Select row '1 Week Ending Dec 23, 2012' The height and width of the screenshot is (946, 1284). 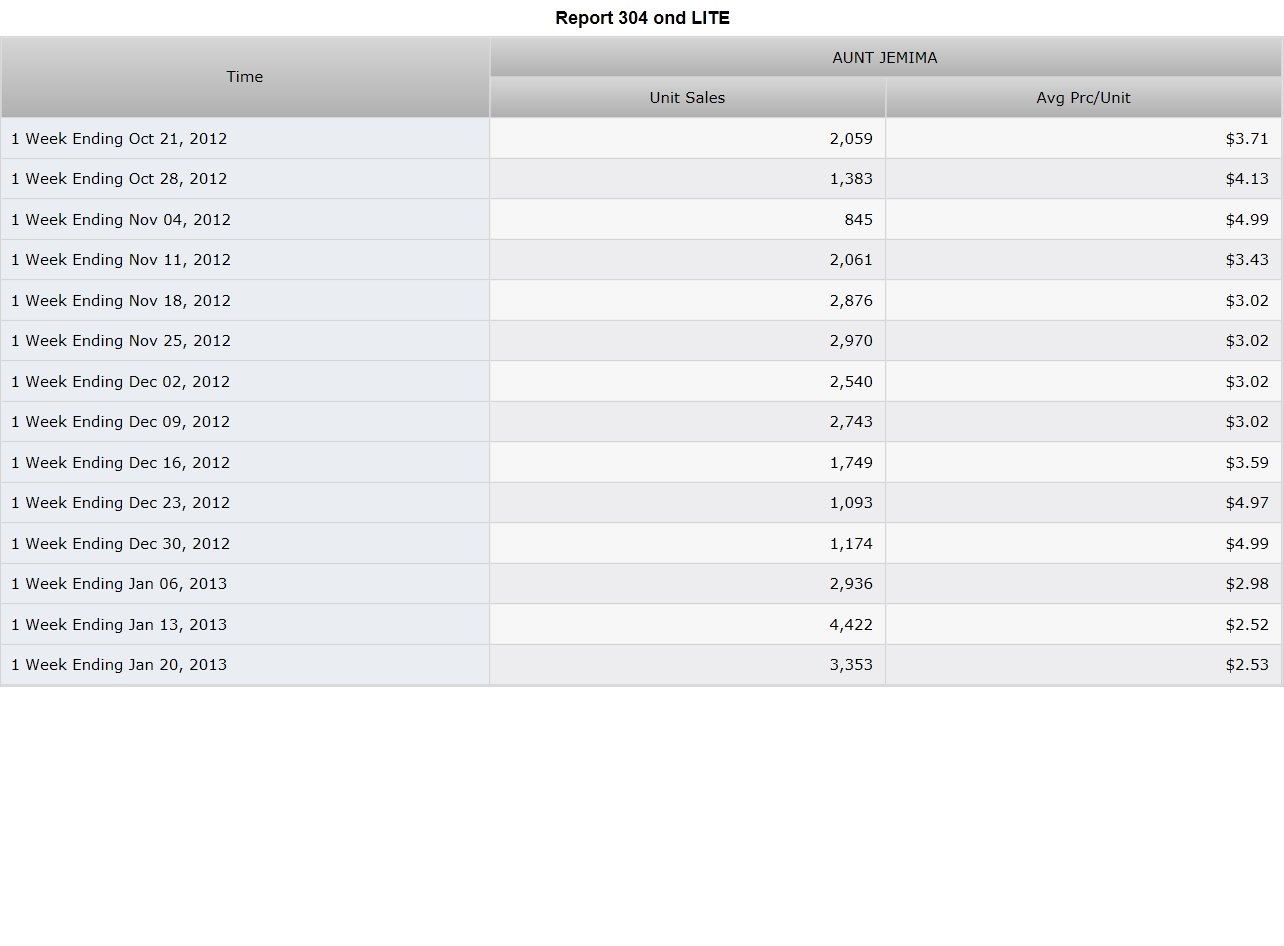pos(641,503)
